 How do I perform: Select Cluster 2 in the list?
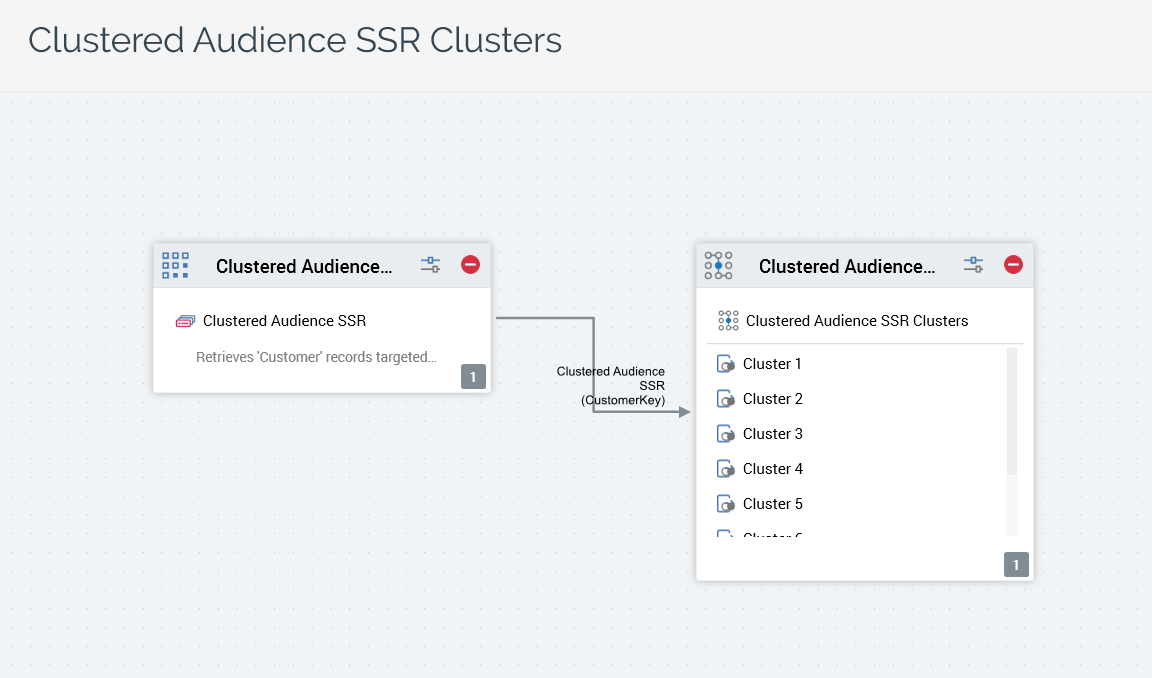tap(772, 399)
